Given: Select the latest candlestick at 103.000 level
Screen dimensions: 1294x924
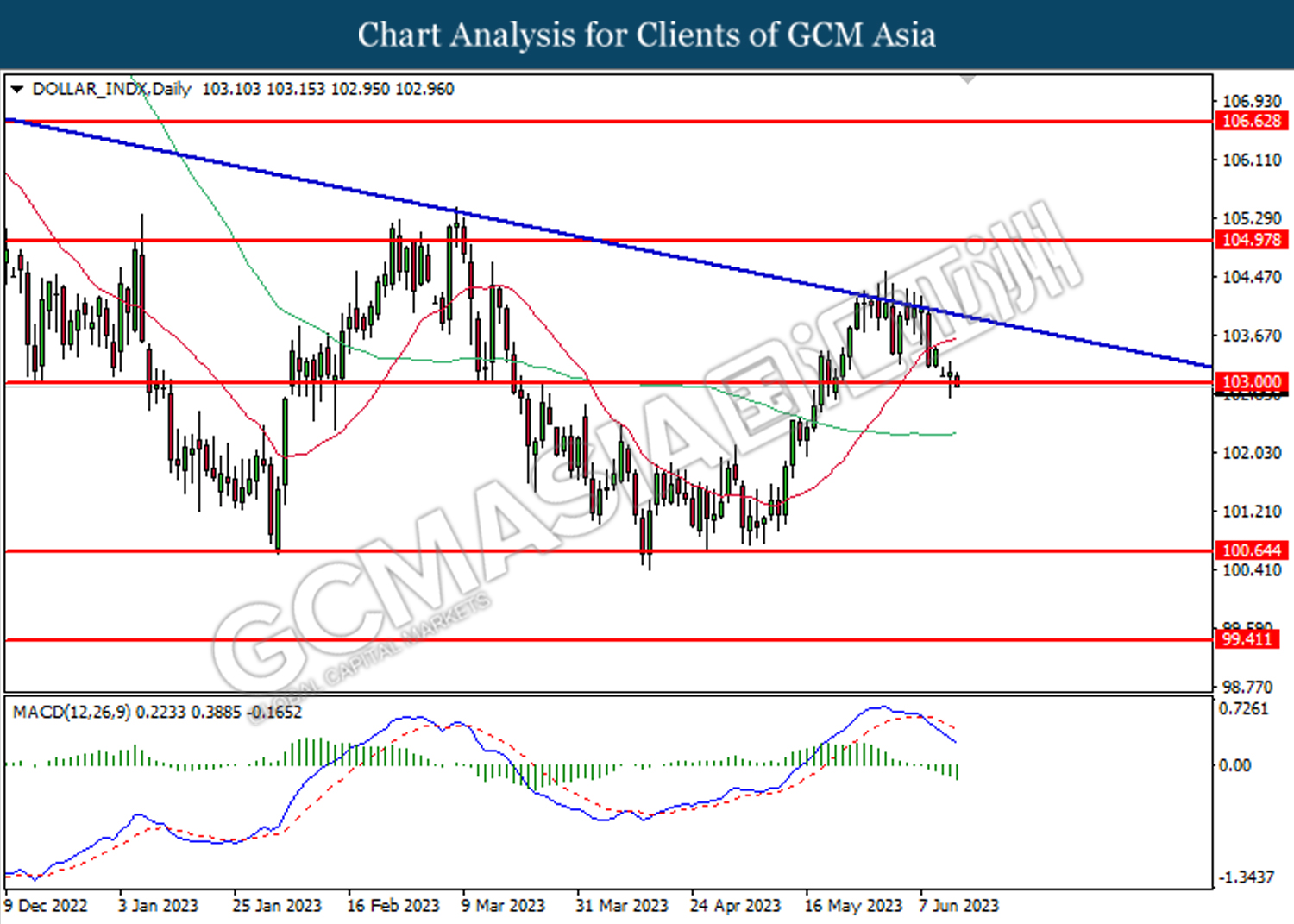Looking at the screenshot, I should click(957, 380).
